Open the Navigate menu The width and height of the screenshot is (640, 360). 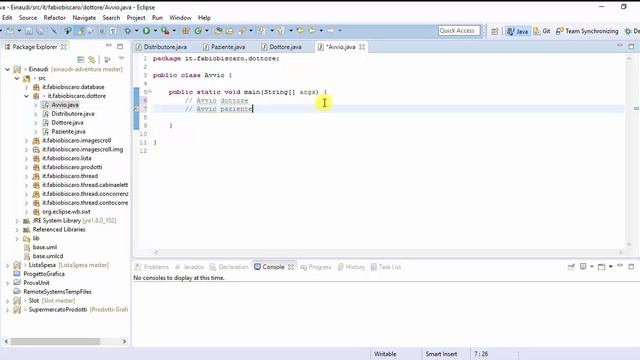point(84,18)
